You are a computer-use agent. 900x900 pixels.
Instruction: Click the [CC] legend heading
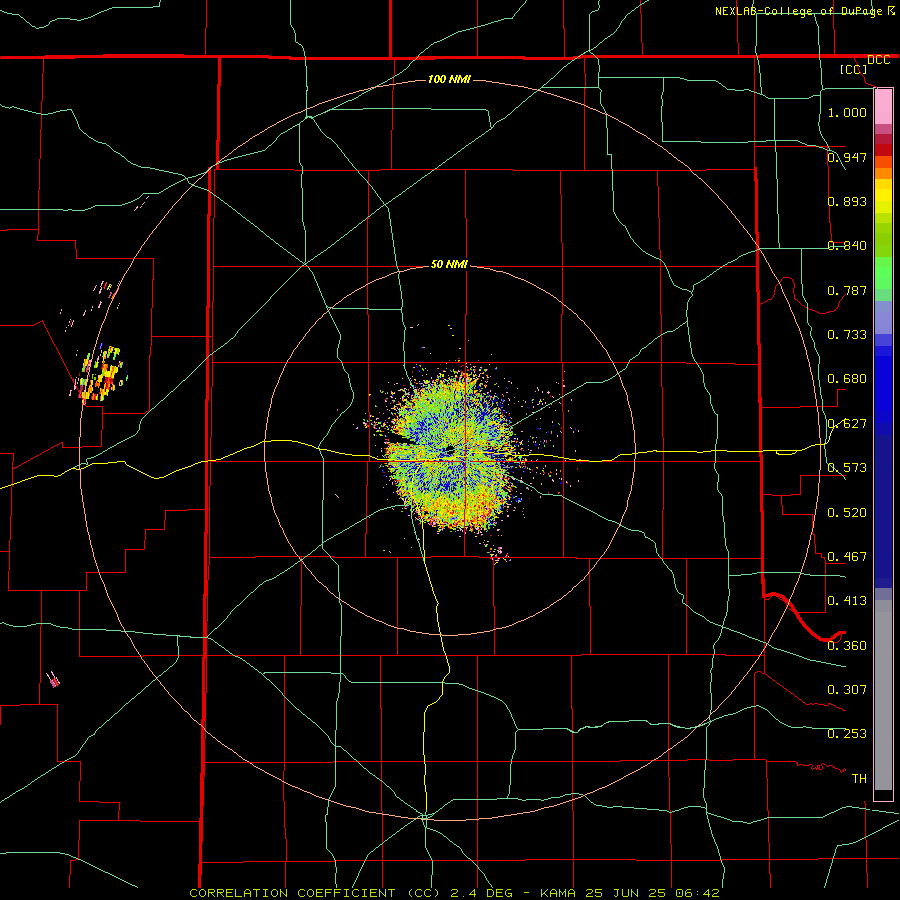pos(853,69)
